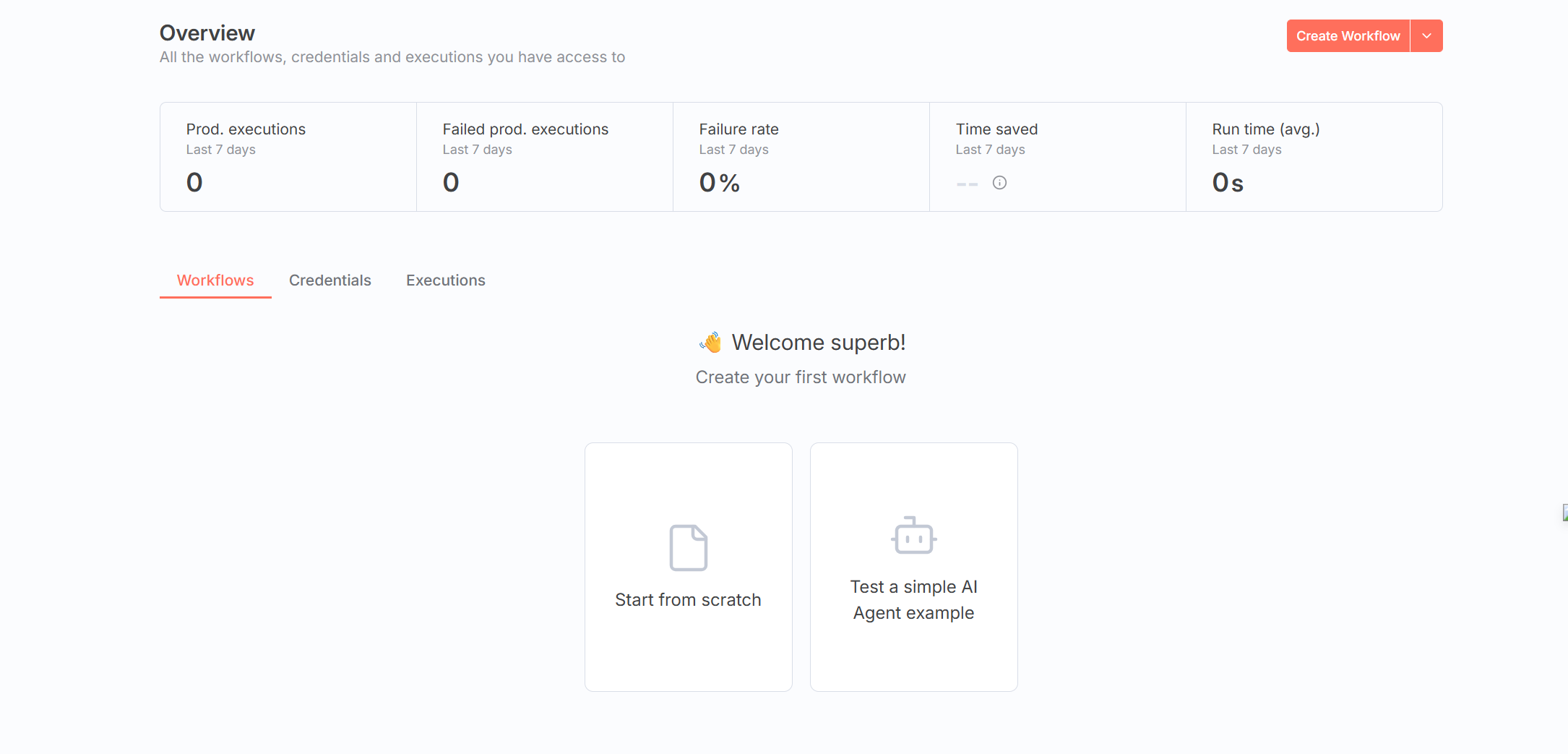Click the 0s run time value

click(x=1228, y=182)
